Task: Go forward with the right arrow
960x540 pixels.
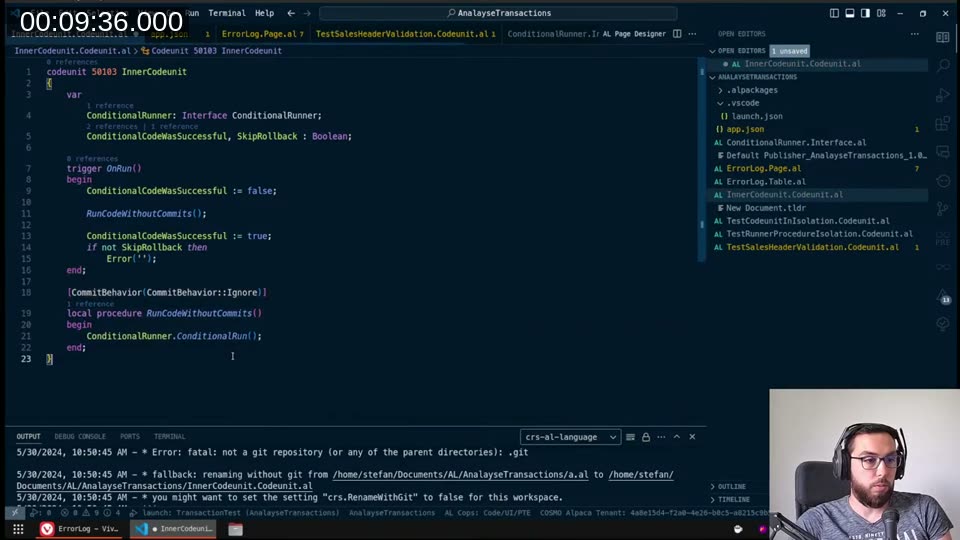Action: pyautogui.click(x=307, y=13)
